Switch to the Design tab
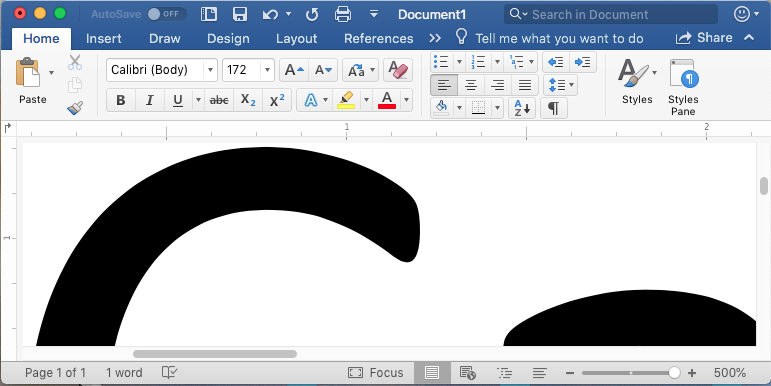The height and width of the screenshot is (386, 771). pyautogui.click(x=228, y=38)
